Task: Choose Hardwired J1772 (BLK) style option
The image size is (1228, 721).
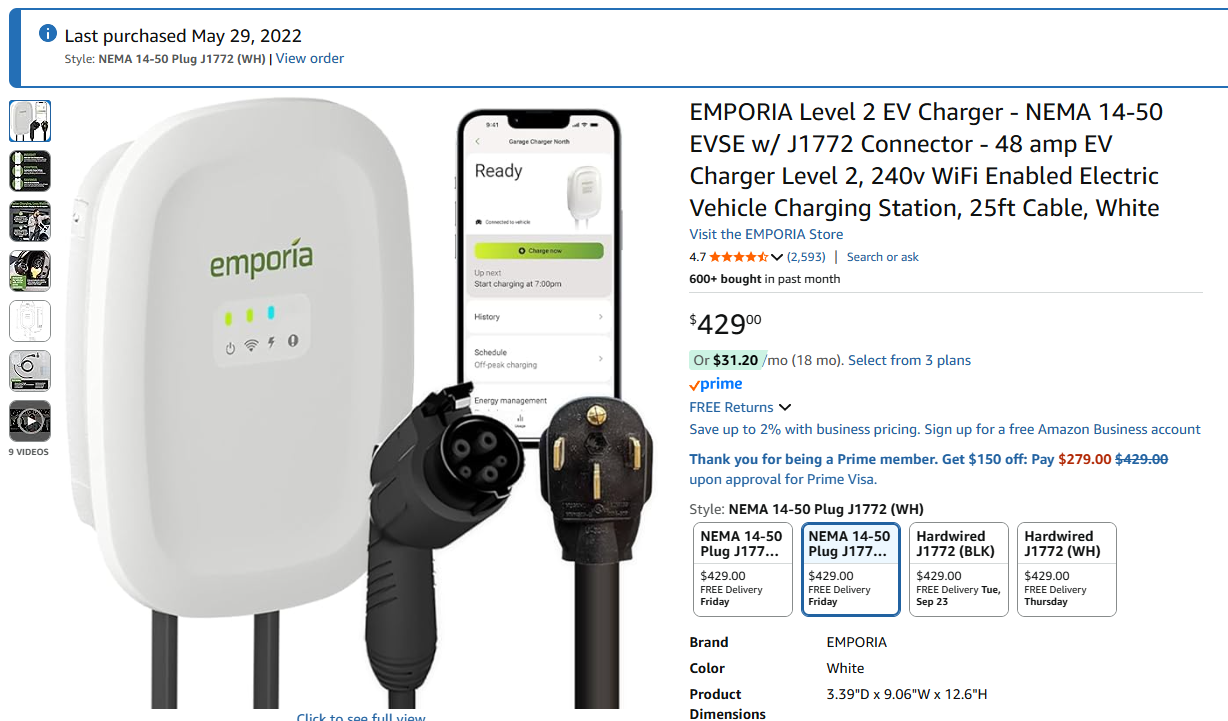Action: point(959,569)
